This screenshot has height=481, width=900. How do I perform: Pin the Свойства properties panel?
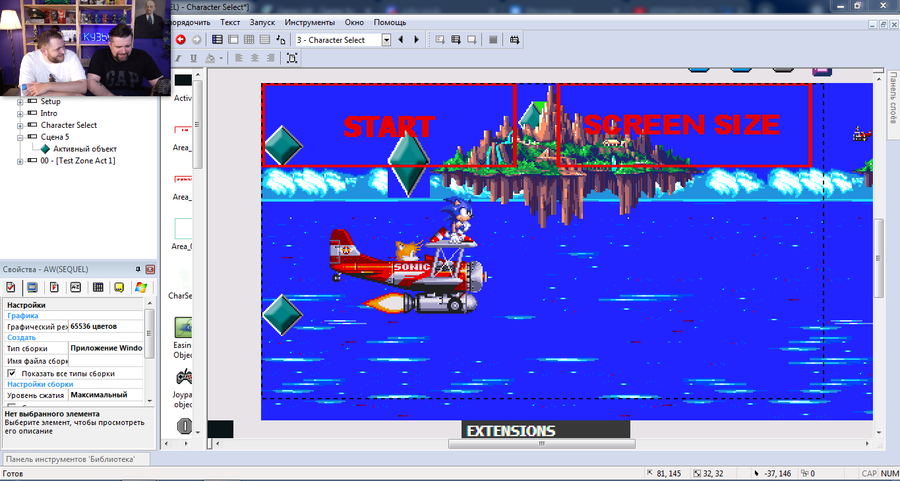click(x=138, y=269)
